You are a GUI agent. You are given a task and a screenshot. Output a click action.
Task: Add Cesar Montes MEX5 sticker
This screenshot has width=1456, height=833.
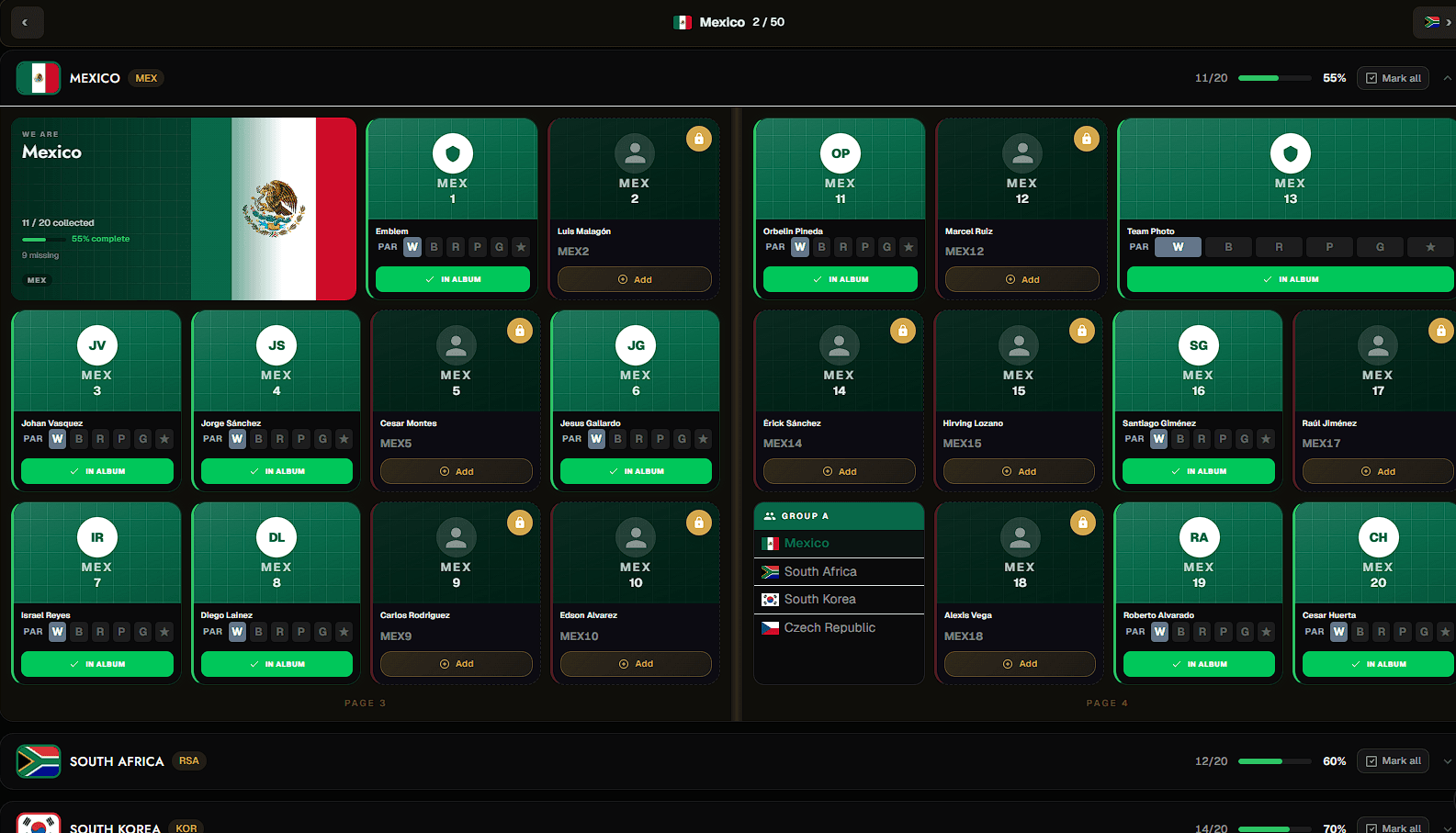[x=457, y=471]
